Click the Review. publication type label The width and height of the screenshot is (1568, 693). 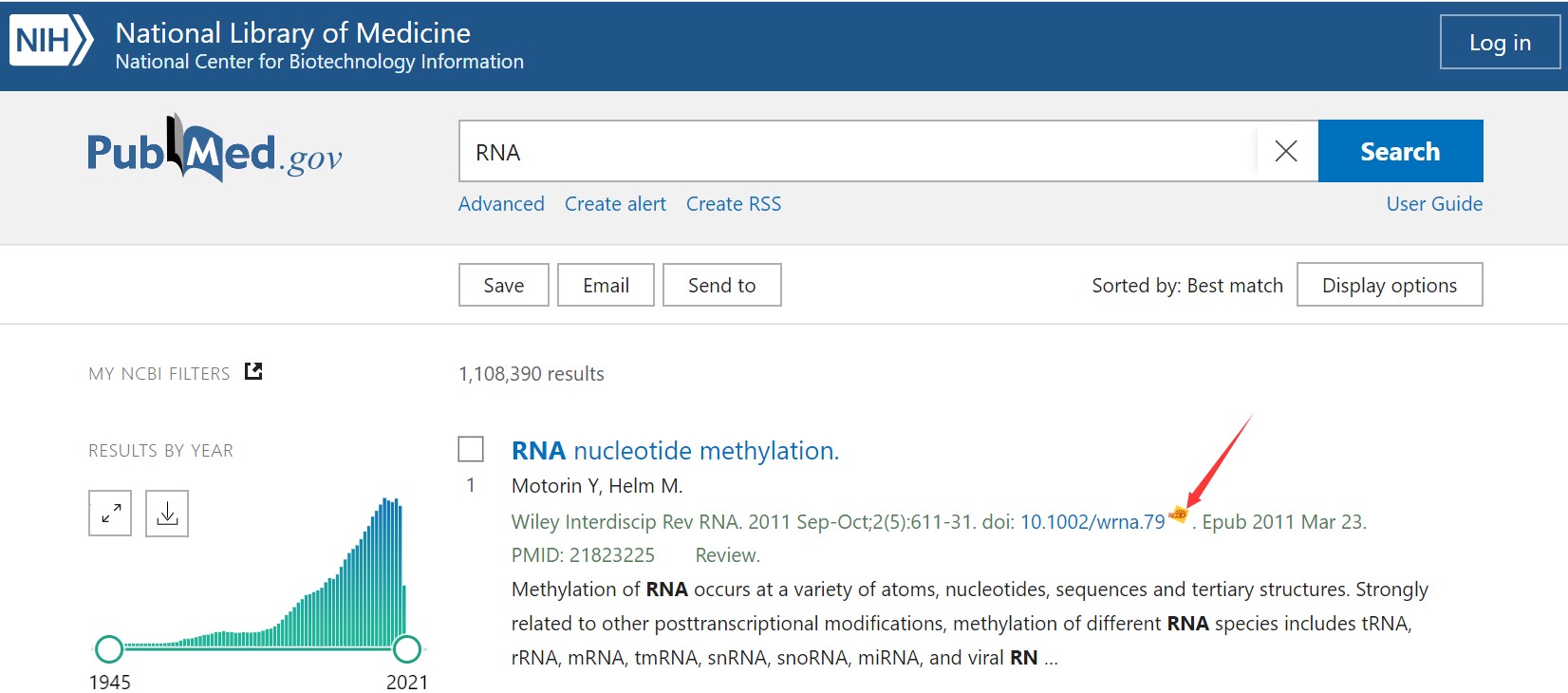tap(727, 555)
